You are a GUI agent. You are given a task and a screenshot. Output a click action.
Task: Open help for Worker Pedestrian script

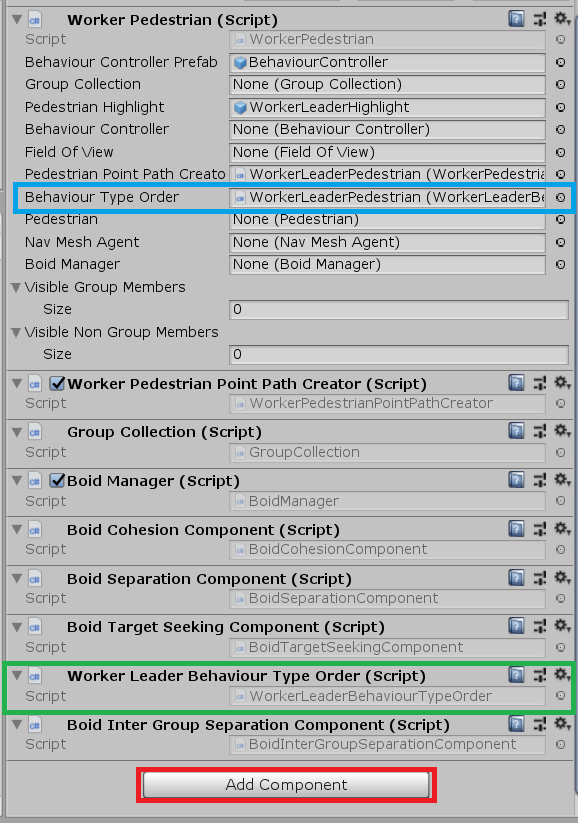point(516,19)
